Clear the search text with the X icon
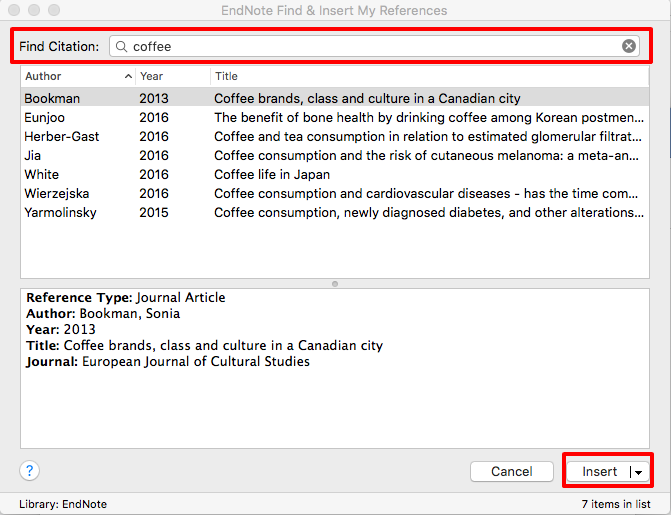The height and width of the screenshot is (515, 671). point(629,46)
